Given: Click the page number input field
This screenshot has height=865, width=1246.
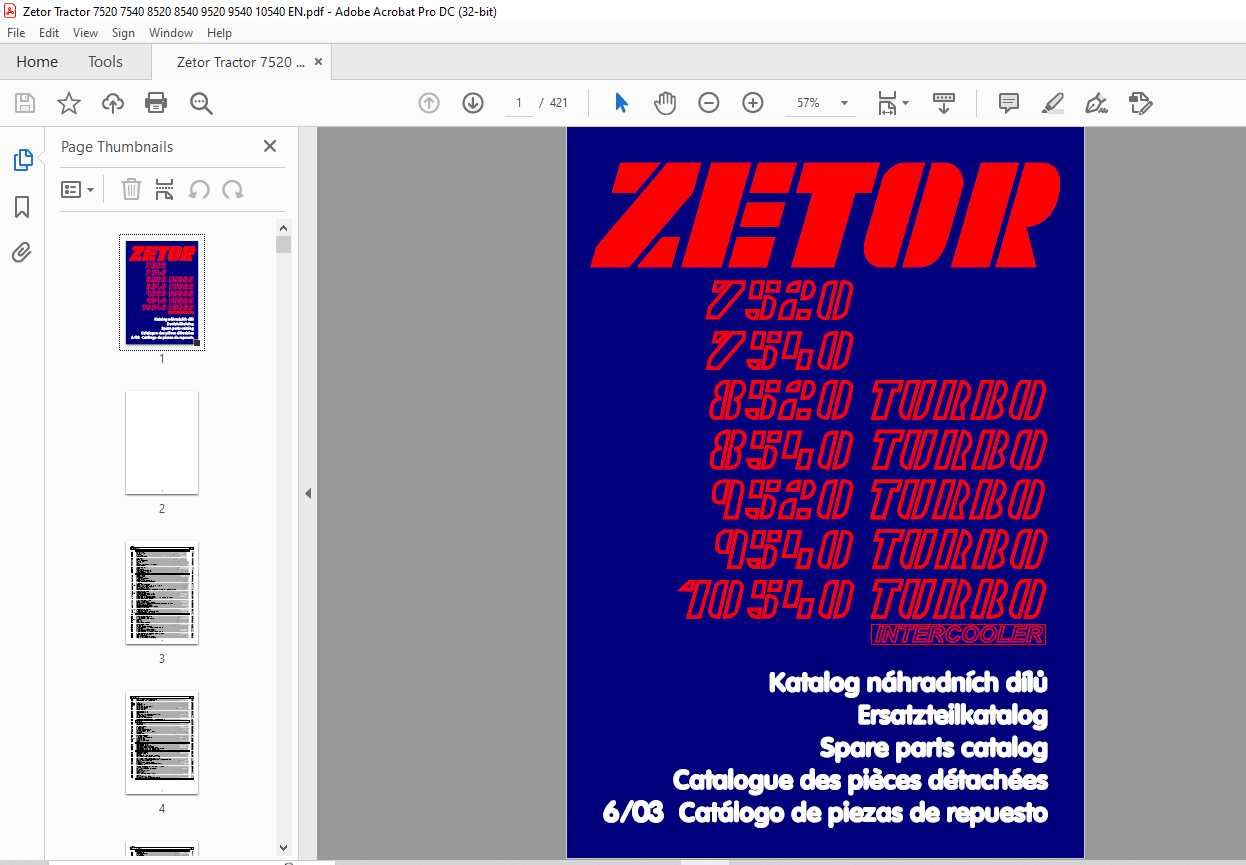Looking at the screenshot, I should (x=519, y=103).
